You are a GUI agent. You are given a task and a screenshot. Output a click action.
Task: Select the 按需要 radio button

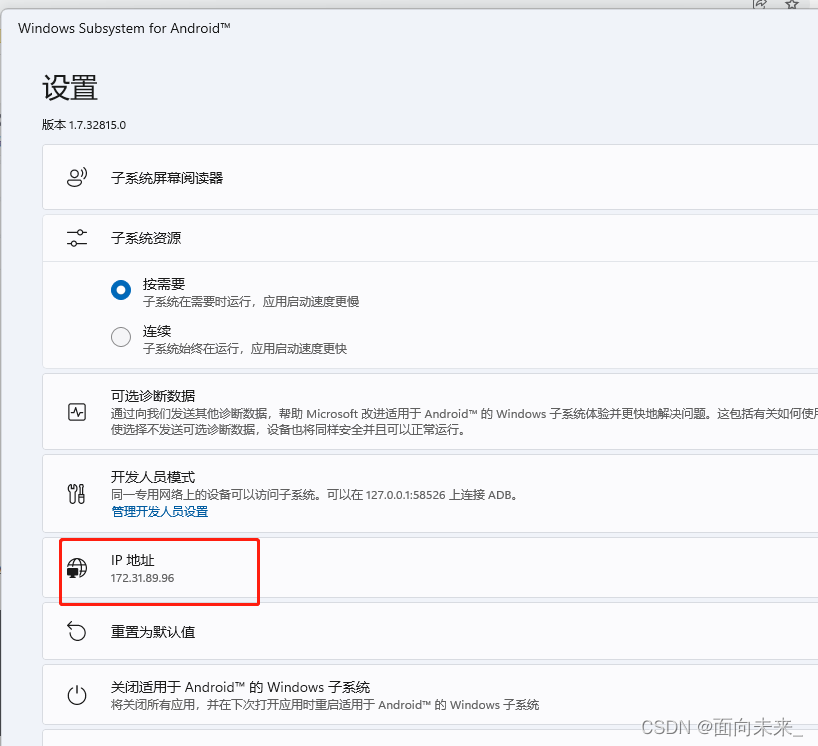(x=121, y=290)
